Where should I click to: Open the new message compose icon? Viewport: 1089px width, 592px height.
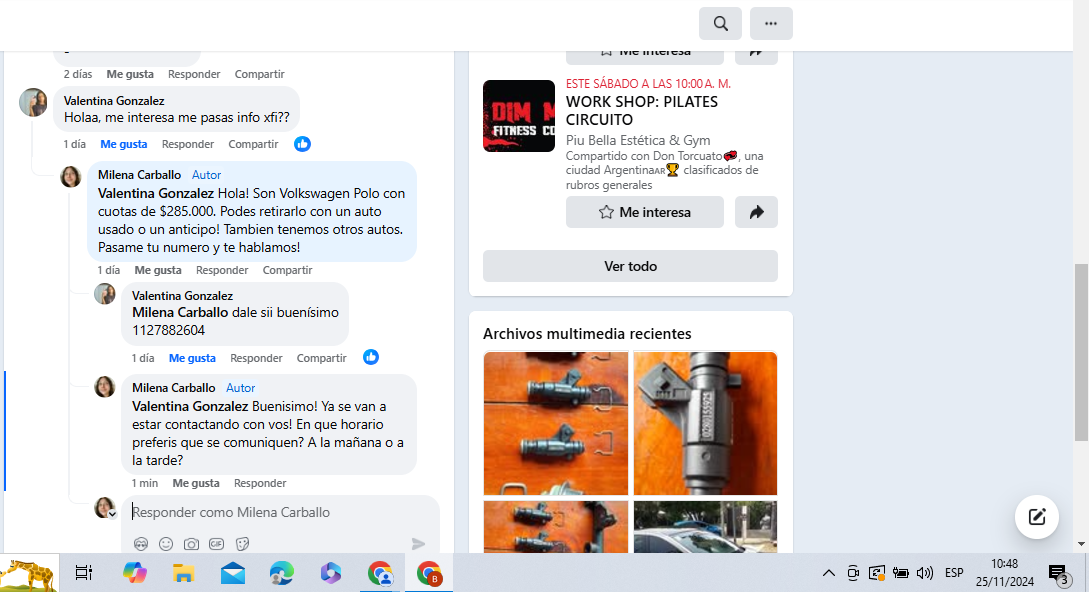coord(1036,517)
